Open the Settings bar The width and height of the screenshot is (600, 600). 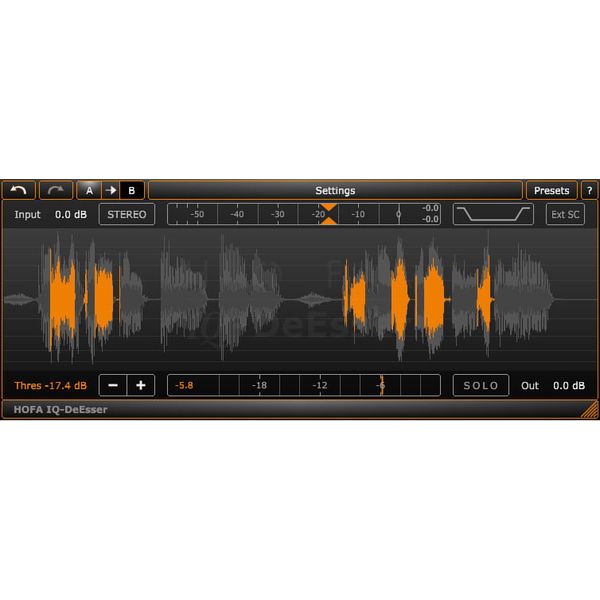tap(335, 190)
